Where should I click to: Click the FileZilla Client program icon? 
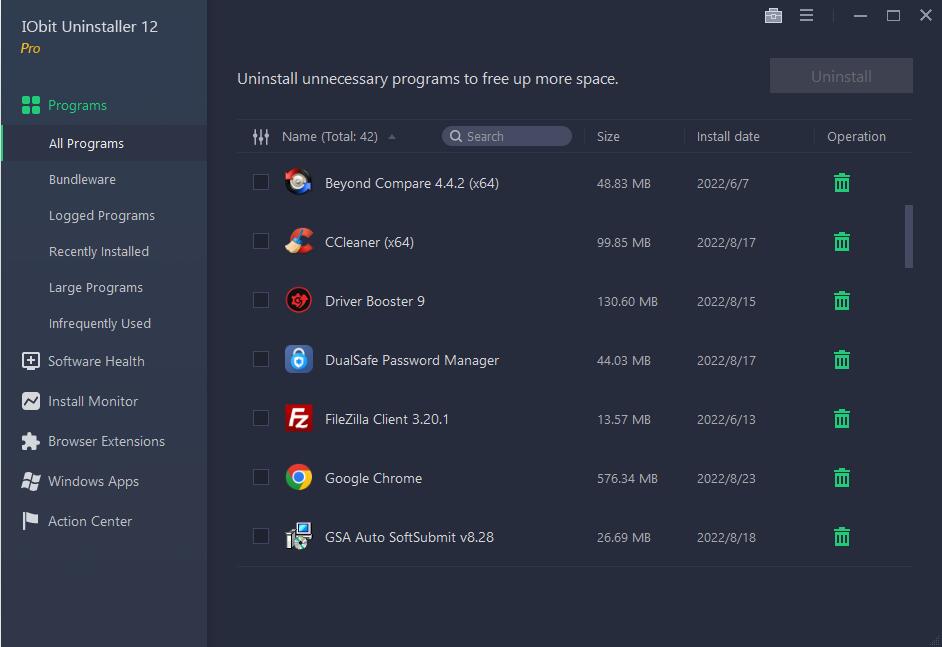coord(298,419)
